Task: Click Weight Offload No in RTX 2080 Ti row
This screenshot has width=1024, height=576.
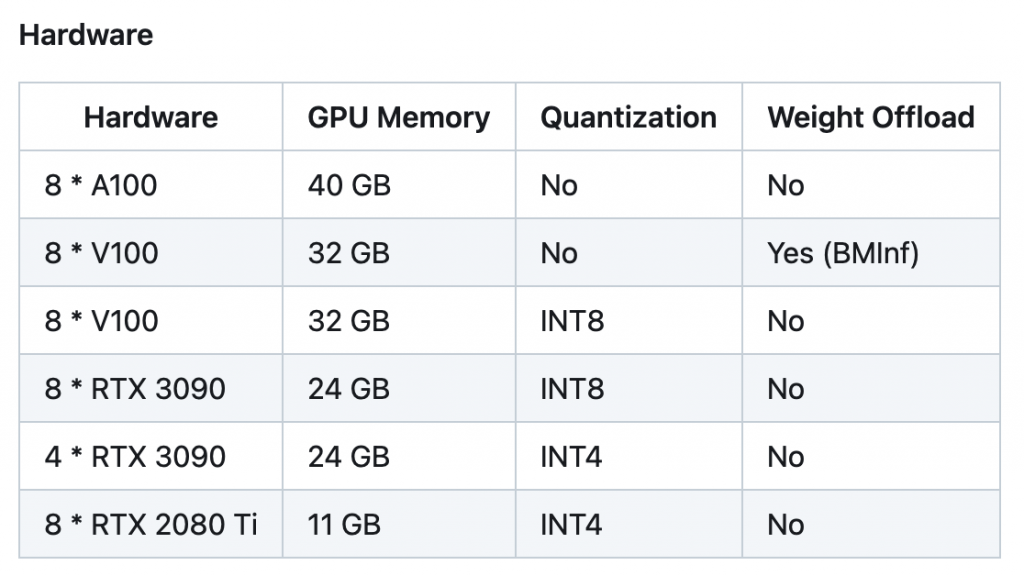Action: 786,525
